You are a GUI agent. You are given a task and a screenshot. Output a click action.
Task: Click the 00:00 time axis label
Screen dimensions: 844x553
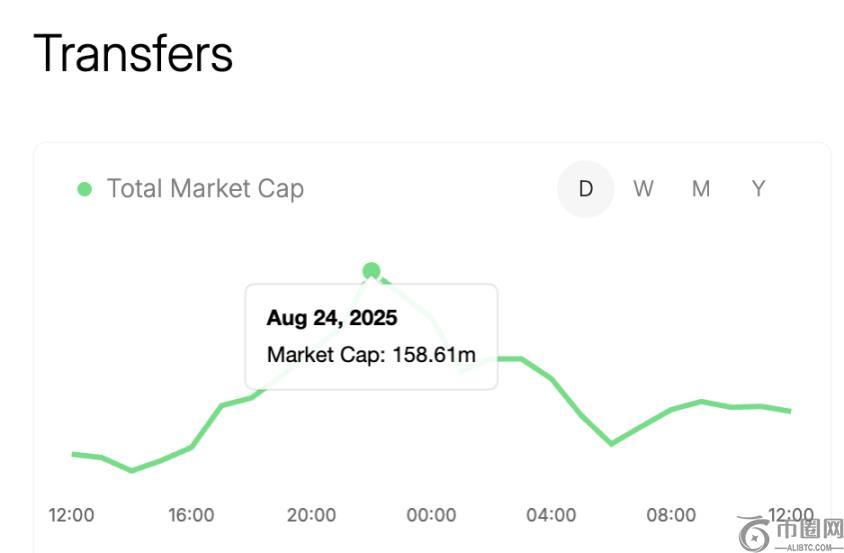point(431,515)
